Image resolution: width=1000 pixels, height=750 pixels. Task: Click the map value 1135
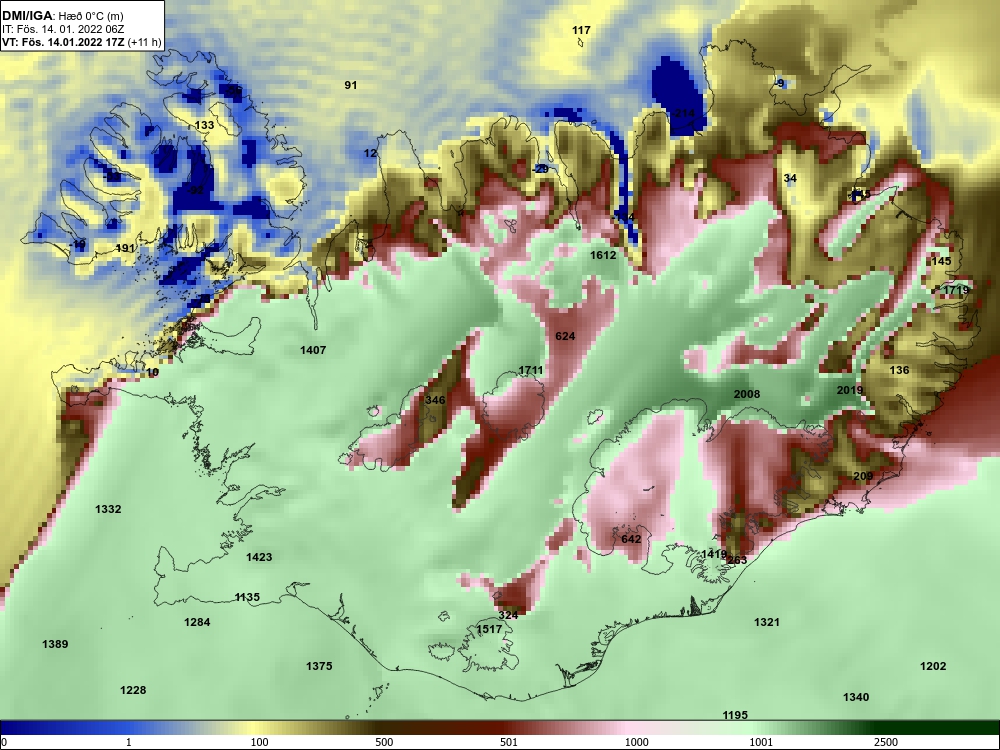tap(247, 598)
